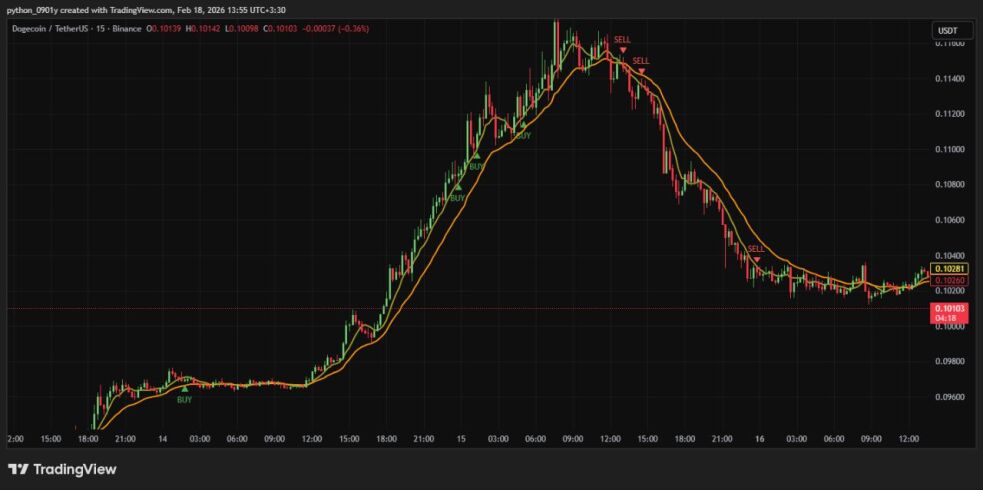Click the 0.09800 tick on price axis

tap(949, 362)
